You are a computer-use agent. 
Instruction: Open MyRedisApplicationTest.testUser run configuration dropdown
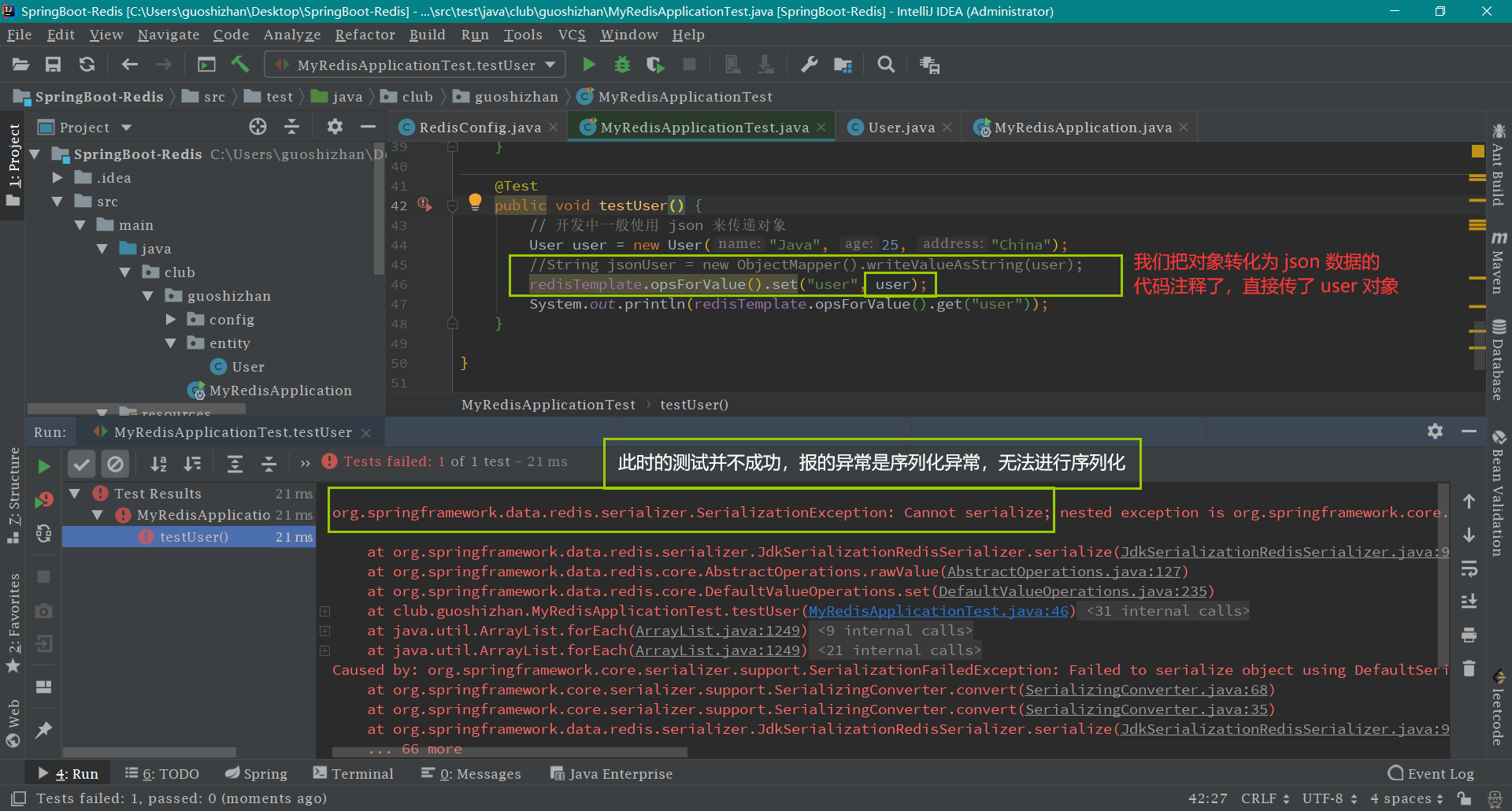pyautogui.click(x=416, y=65)
